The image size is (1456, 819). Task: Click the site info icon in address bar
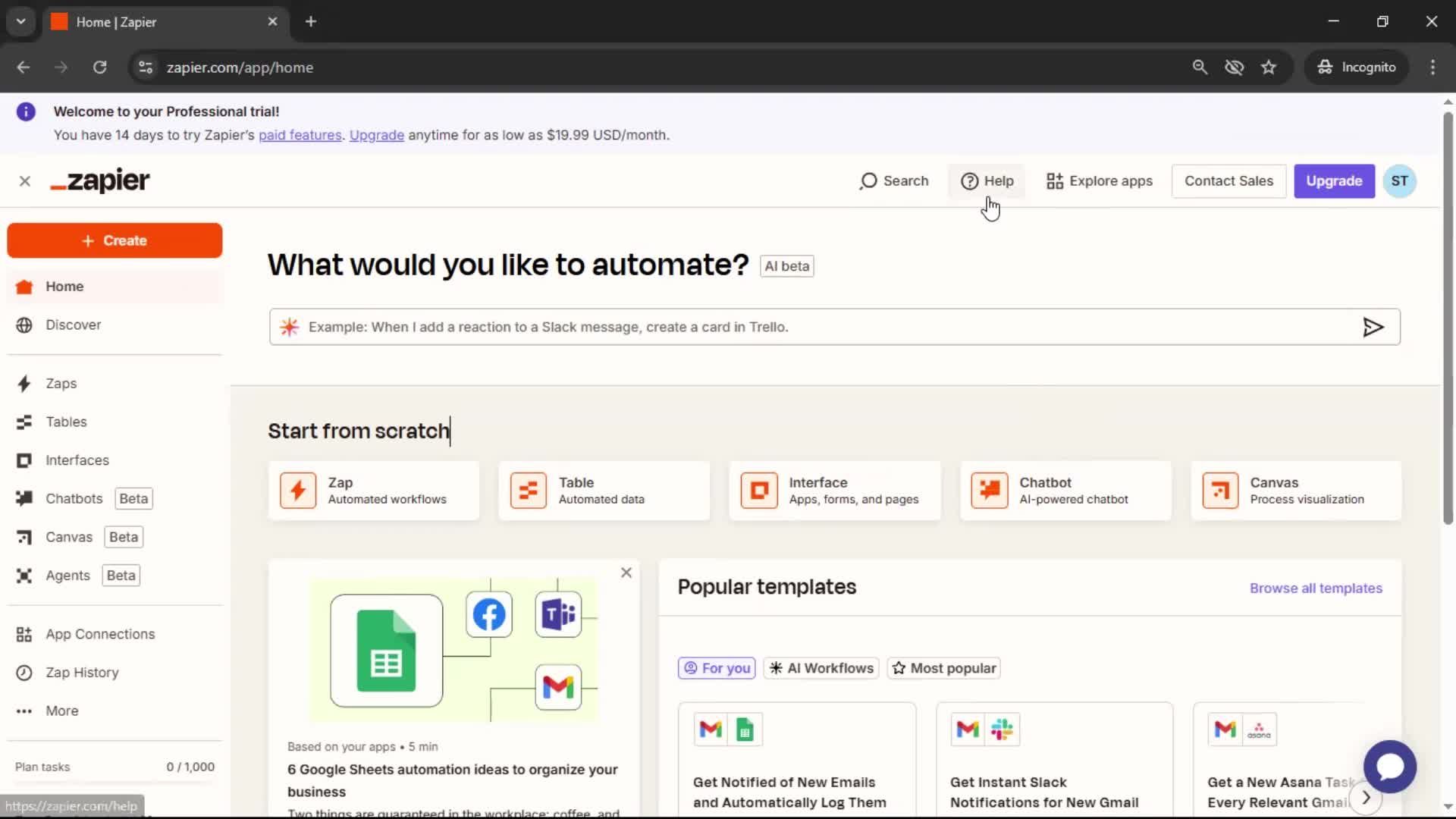146,67
